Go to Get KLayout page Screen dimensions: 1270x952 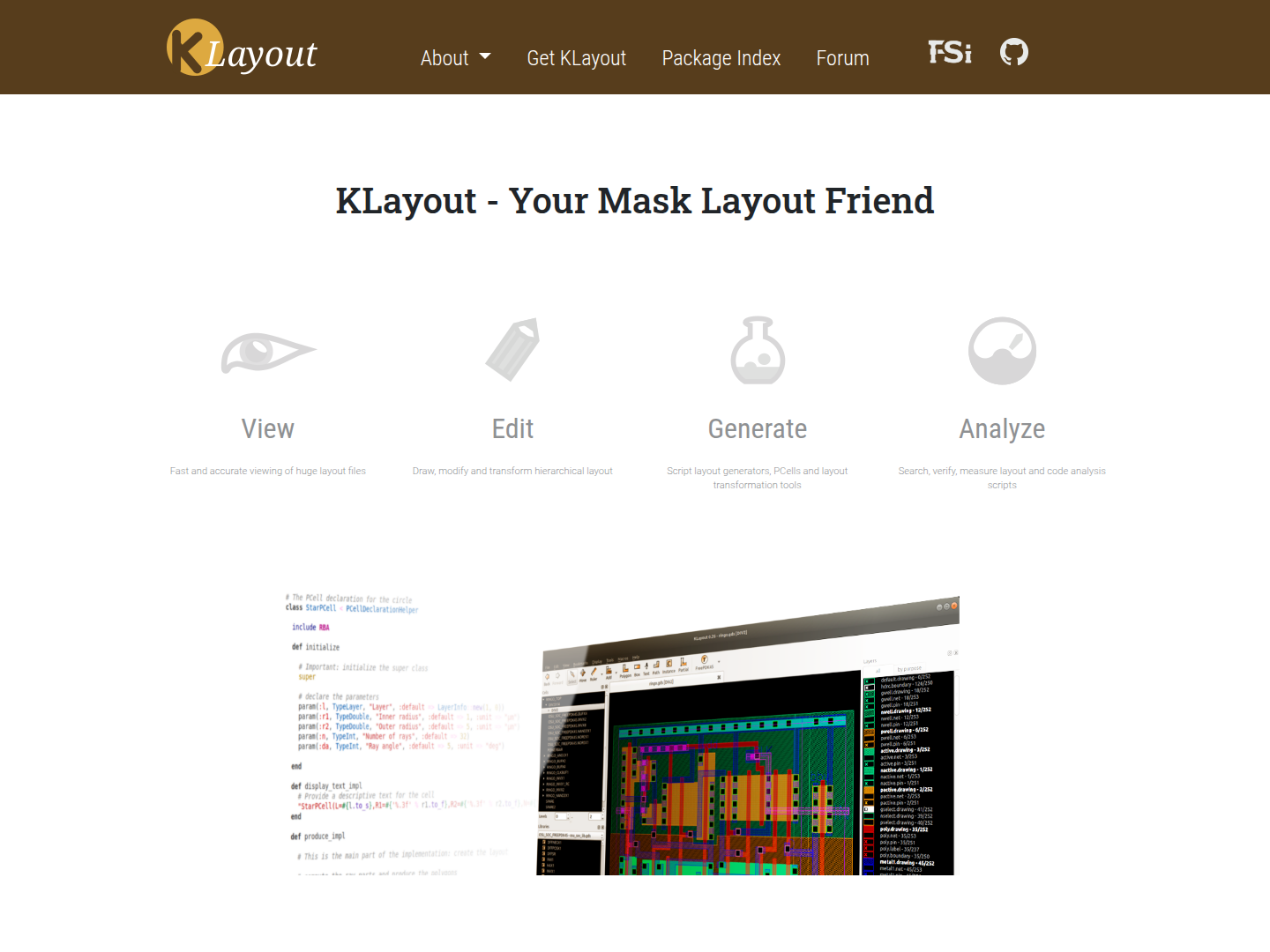coord(576,58)
